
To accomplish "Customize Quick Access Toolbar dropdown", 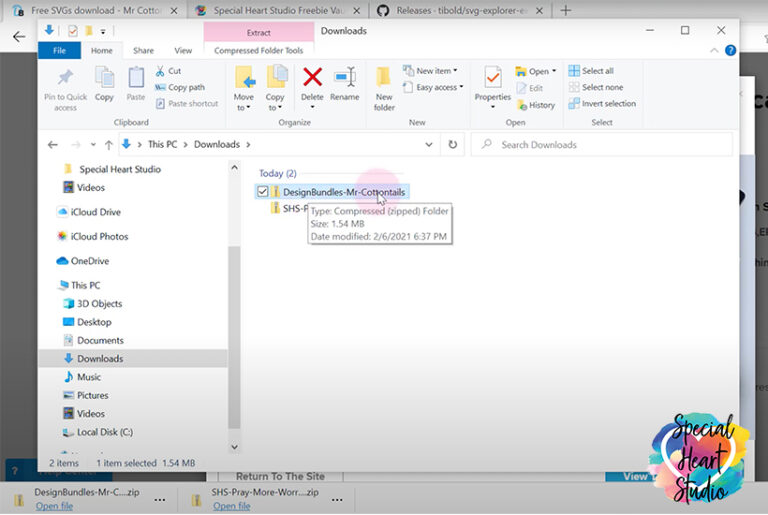I will click(x=103, y=31).
